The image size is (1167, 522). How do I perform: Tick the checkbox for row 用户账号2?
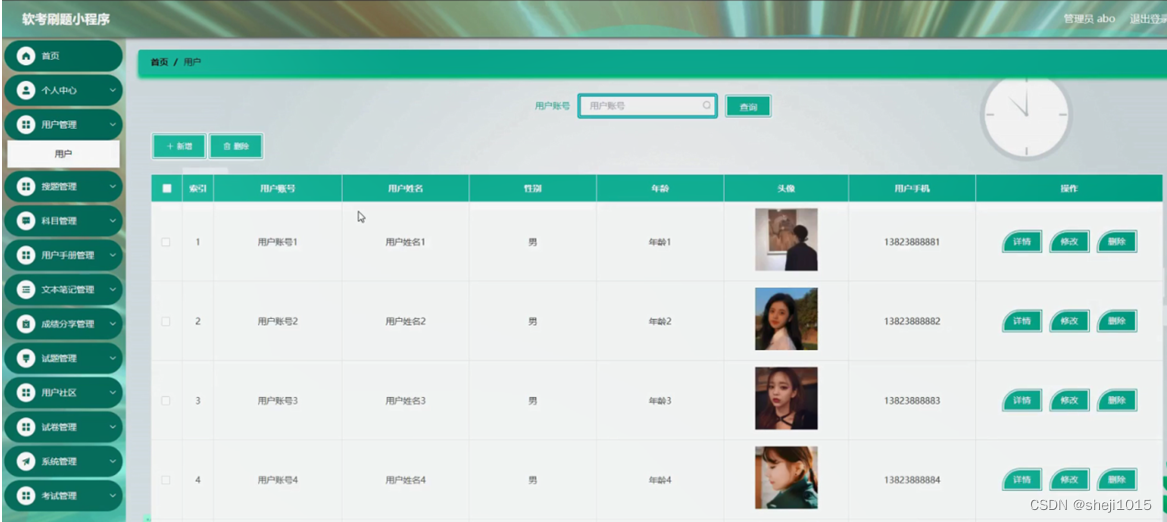coord(166,322)
